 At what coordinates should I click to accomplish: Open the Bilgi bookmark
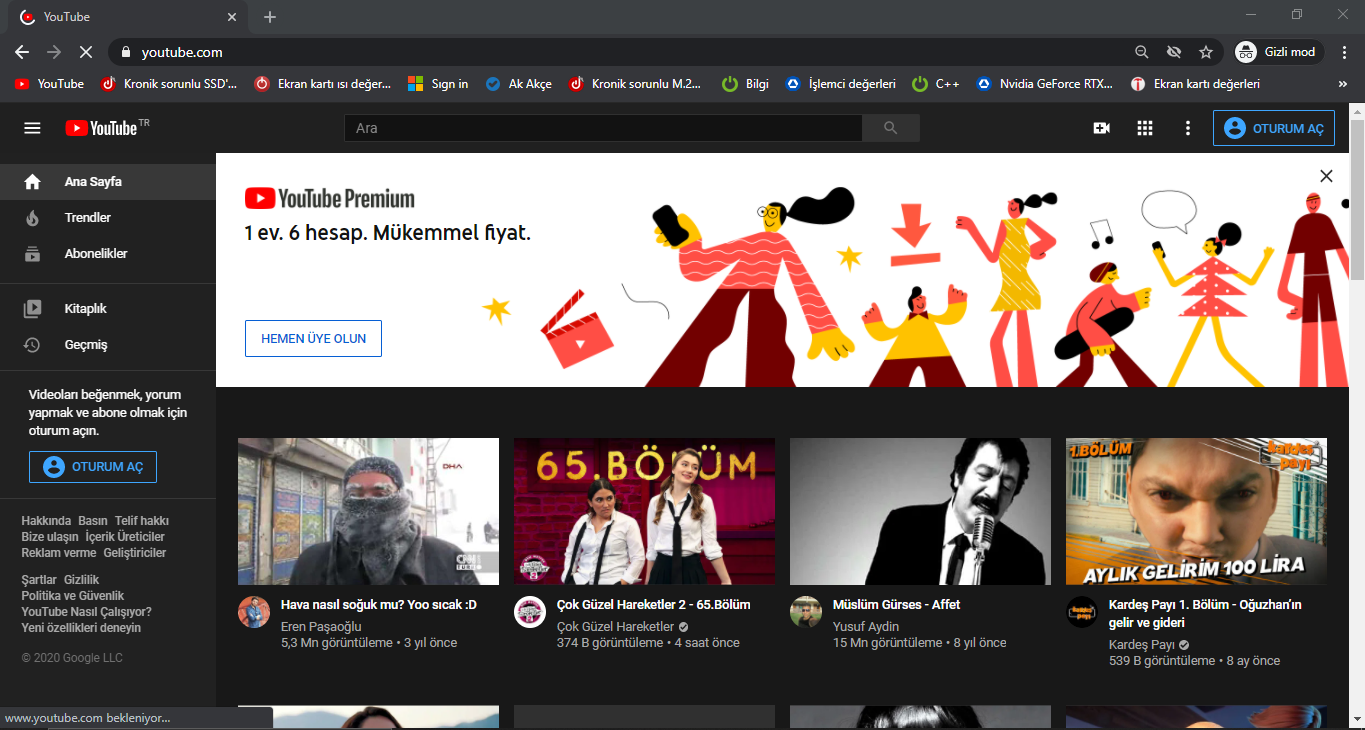[746, 84]
